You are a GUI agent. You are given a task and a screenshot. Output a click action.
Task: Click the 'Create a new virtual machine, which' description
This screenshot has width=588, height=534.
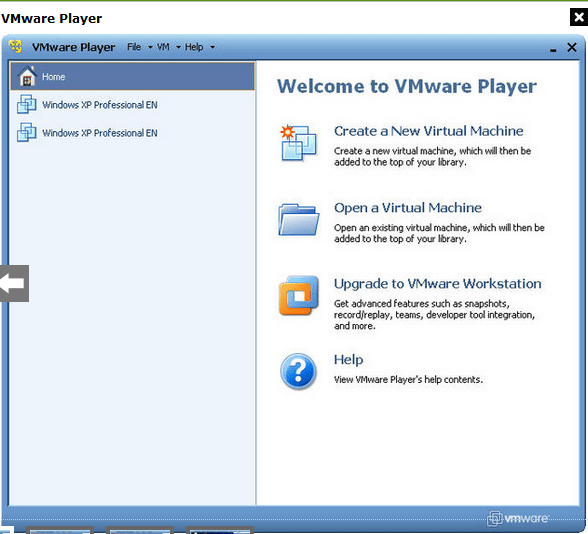click(432, 156)
